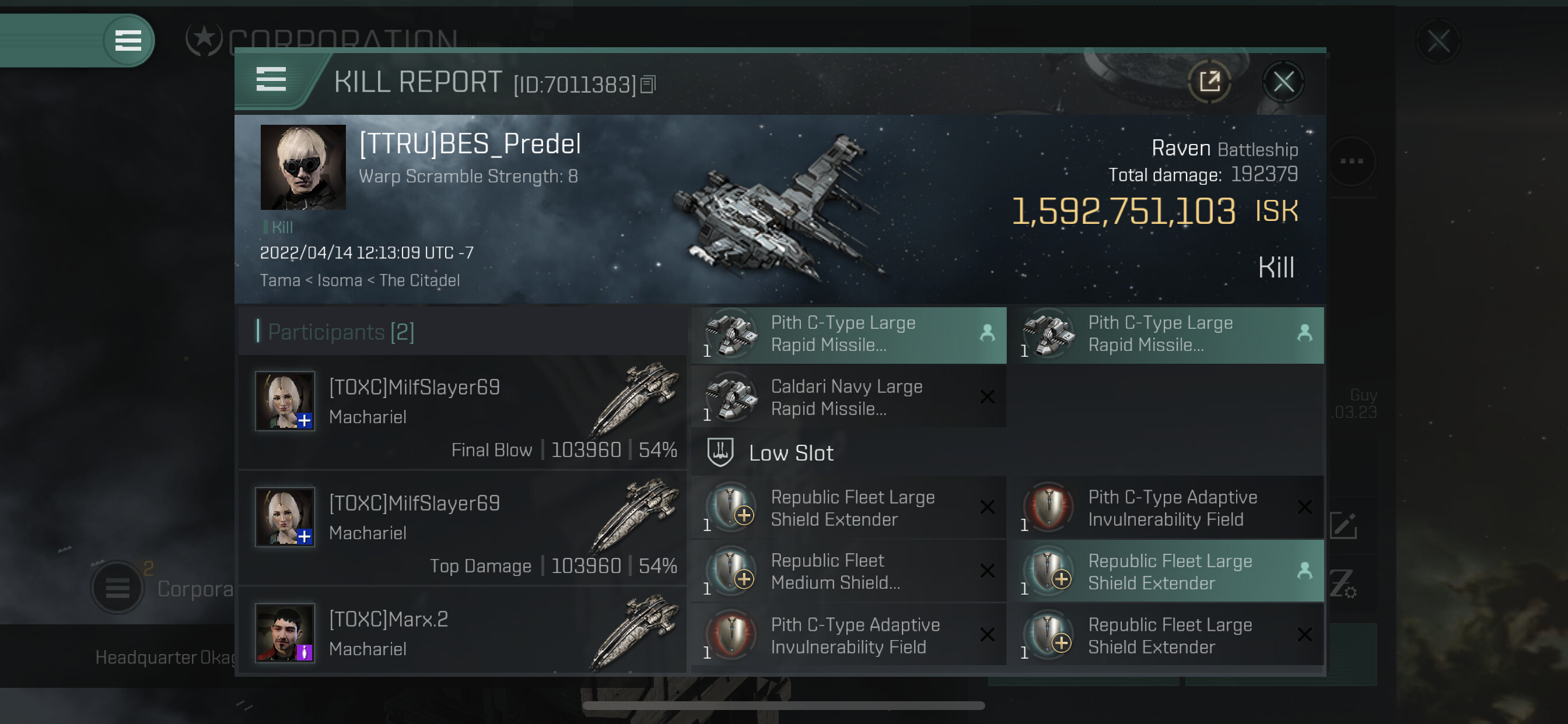Copy the kill report ID icon
Image resolution: width=1568 pixels, height=724 pixels.
point(648,85)
